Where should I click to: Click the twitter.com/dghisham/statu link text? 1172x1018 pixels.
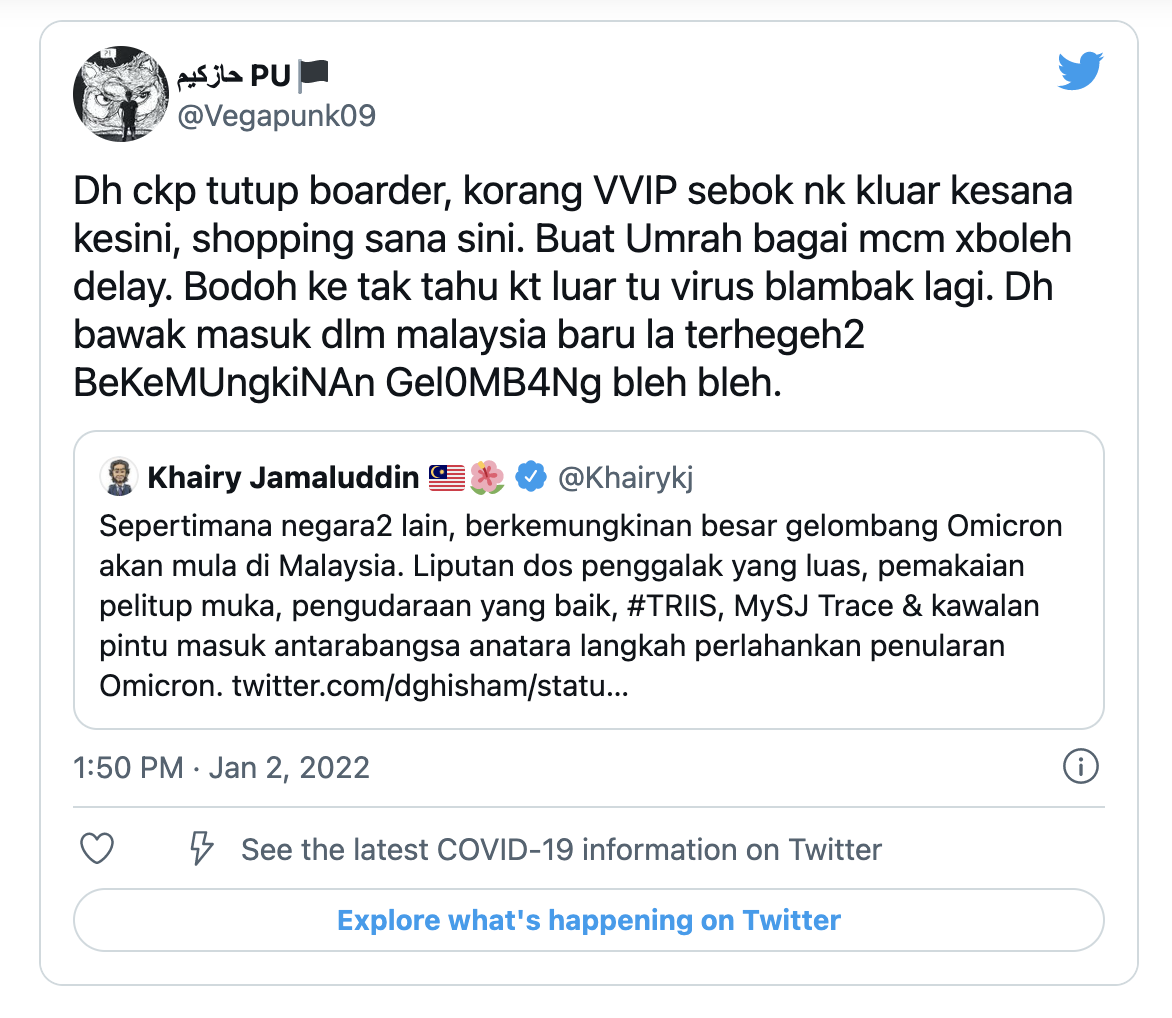click(431, 686)
